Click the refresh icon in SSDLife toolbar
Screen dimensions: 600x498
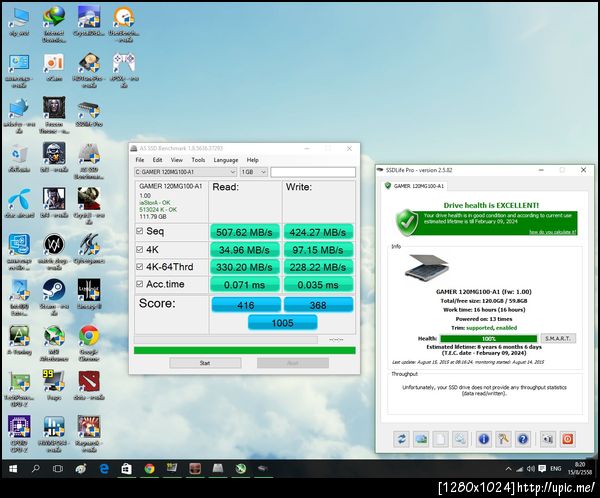401,438
